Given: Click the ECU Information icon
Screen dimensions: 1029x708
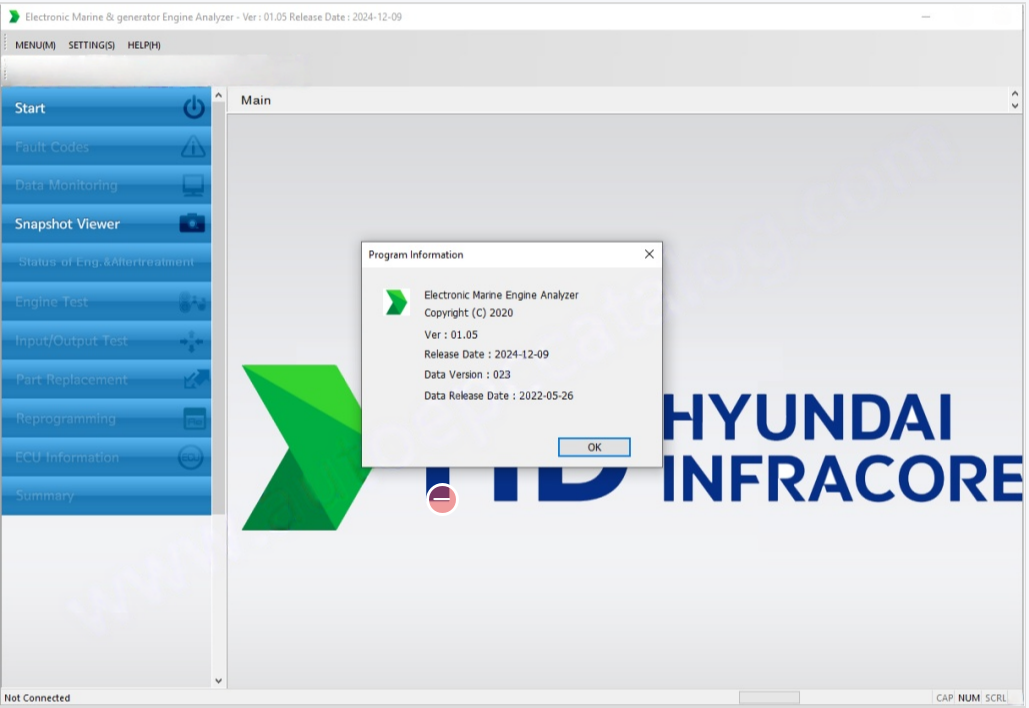Looking at the screenshot, I should pyautogui.click(x=191, y=458).
